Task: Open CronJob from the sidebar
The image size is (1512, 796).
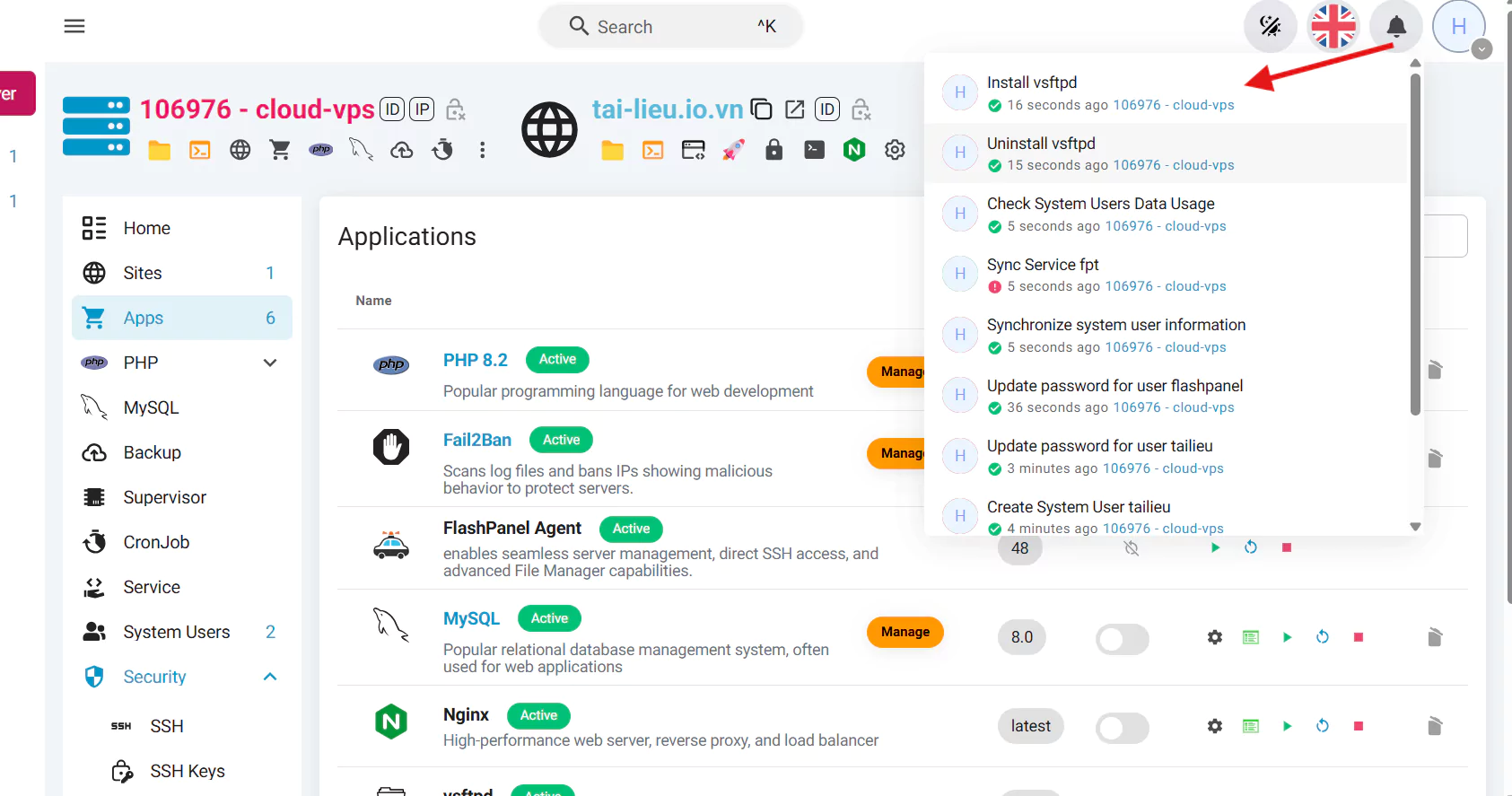Action: [156, 542]
